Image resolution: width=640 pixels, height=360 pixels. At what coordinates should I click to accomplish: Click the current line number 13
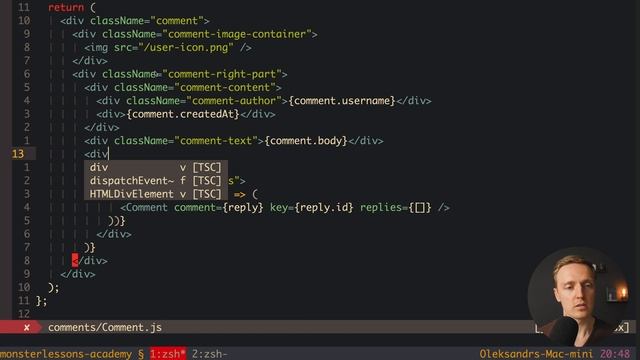[18, 154]
